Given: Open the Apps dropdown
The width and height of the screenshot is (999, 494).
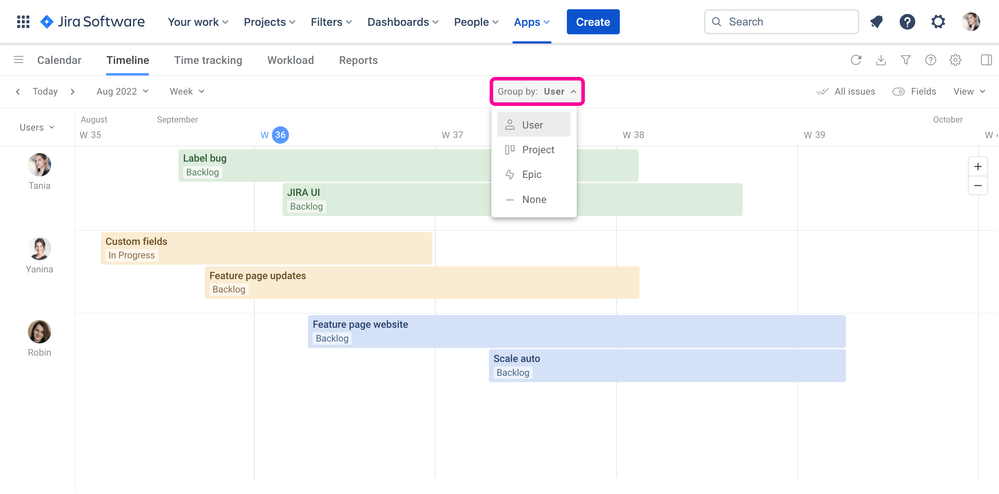Looking at the screenshot, I should coord(532,22).
